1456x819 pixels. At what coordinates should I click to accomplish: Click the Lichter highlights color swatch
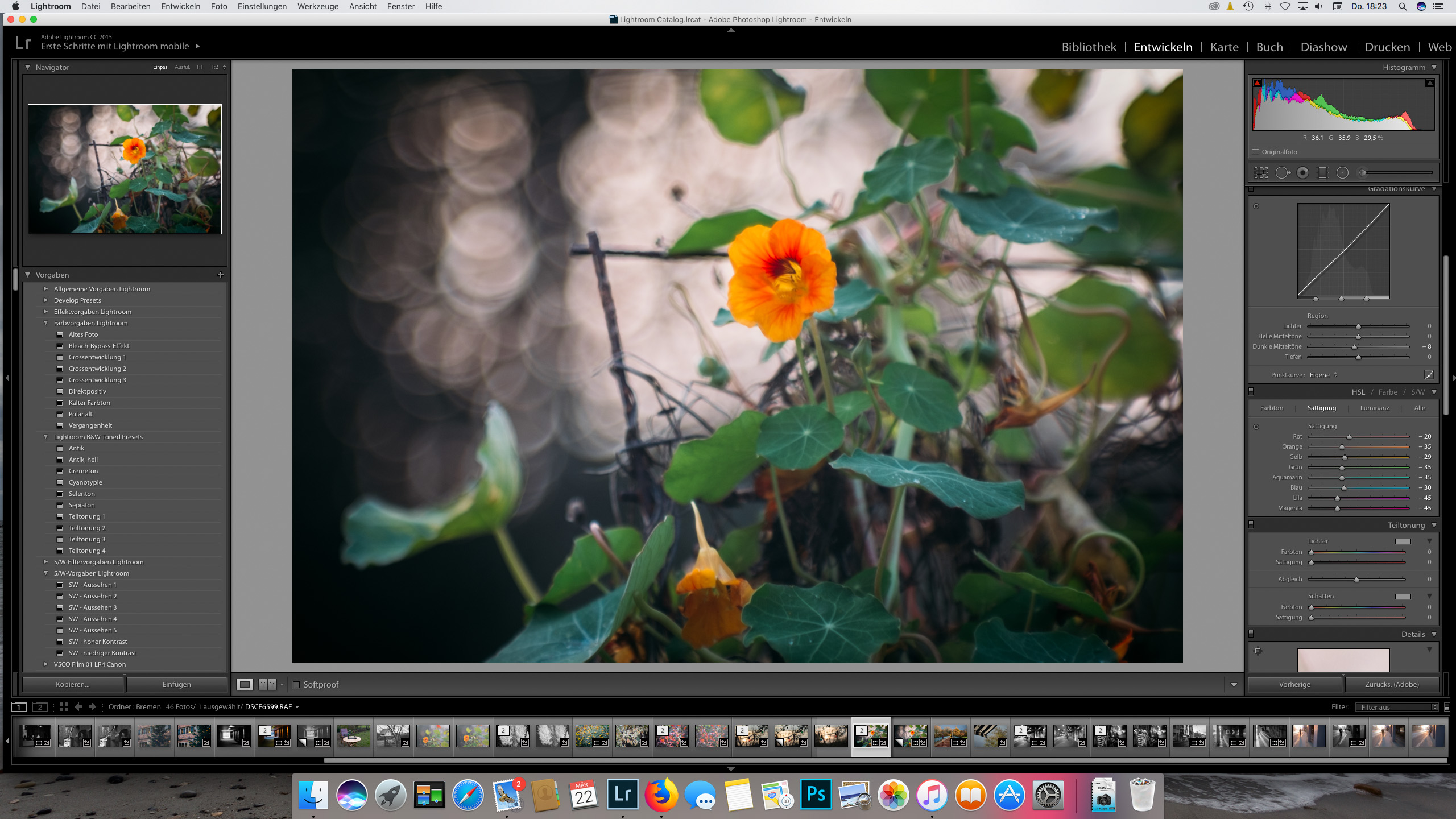1403,541
